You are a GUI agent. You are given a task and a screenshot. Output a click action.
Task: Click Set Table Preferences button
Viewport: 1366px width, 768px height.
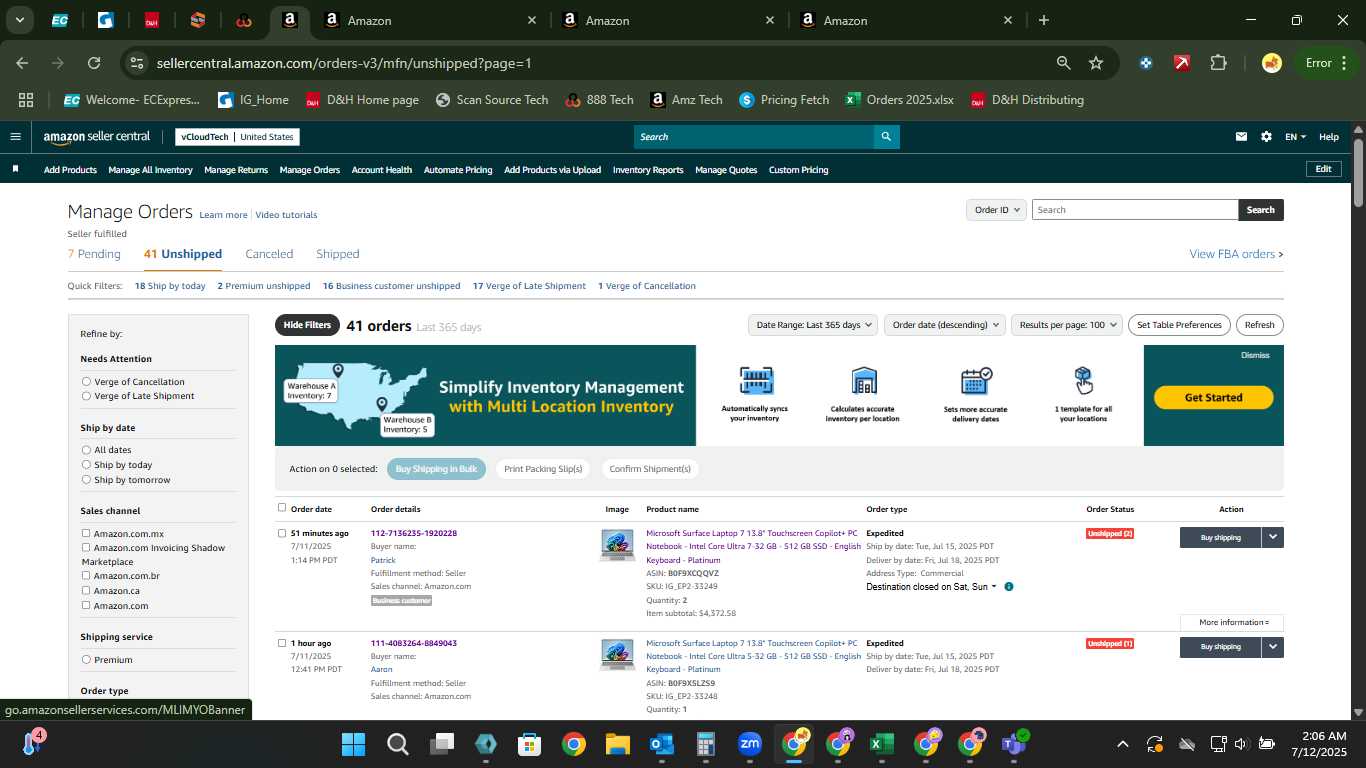coord(1179,325)
